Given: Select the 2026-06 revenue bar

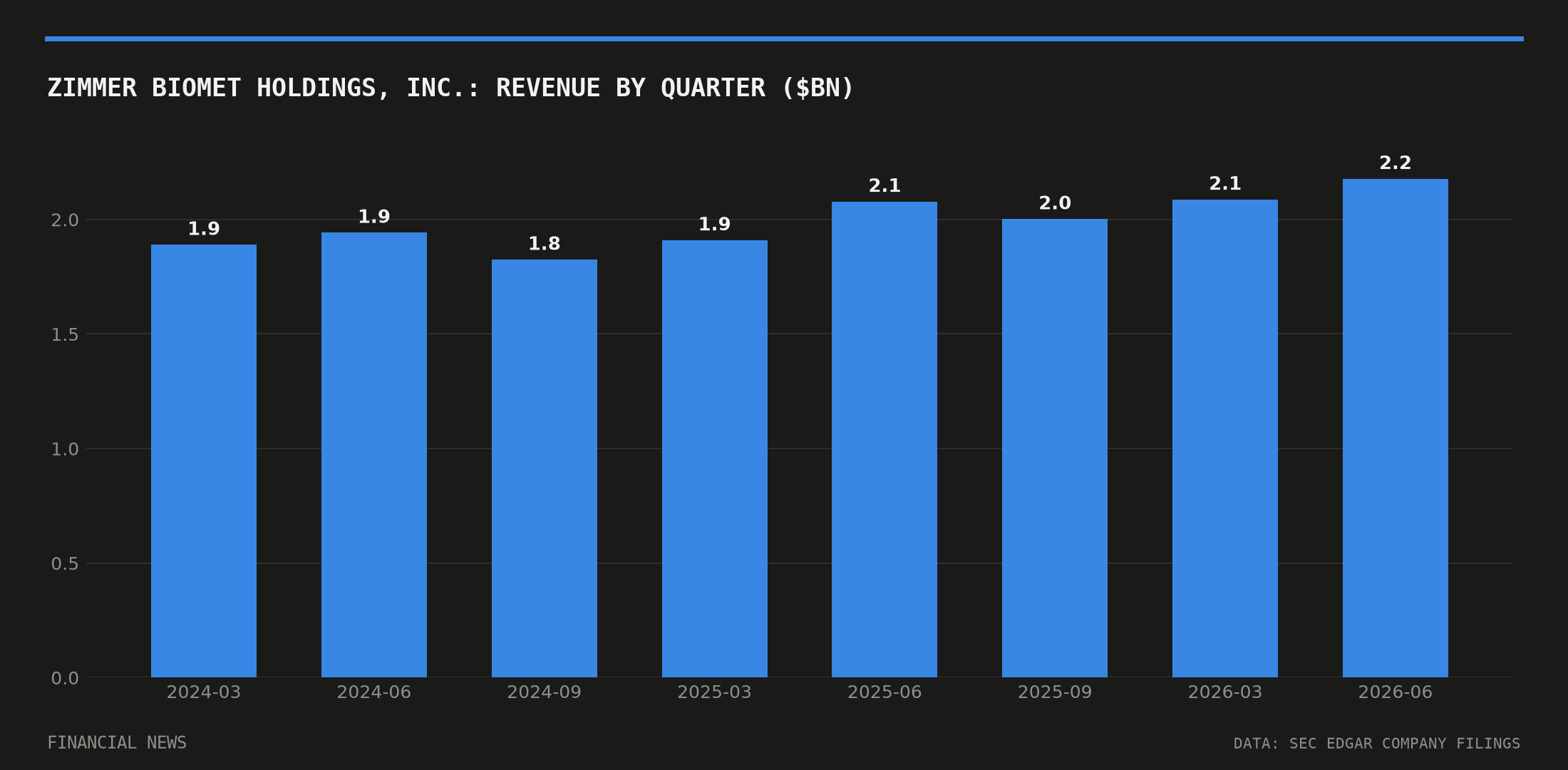Looking at the screenshot, I should click(1396, 428).
